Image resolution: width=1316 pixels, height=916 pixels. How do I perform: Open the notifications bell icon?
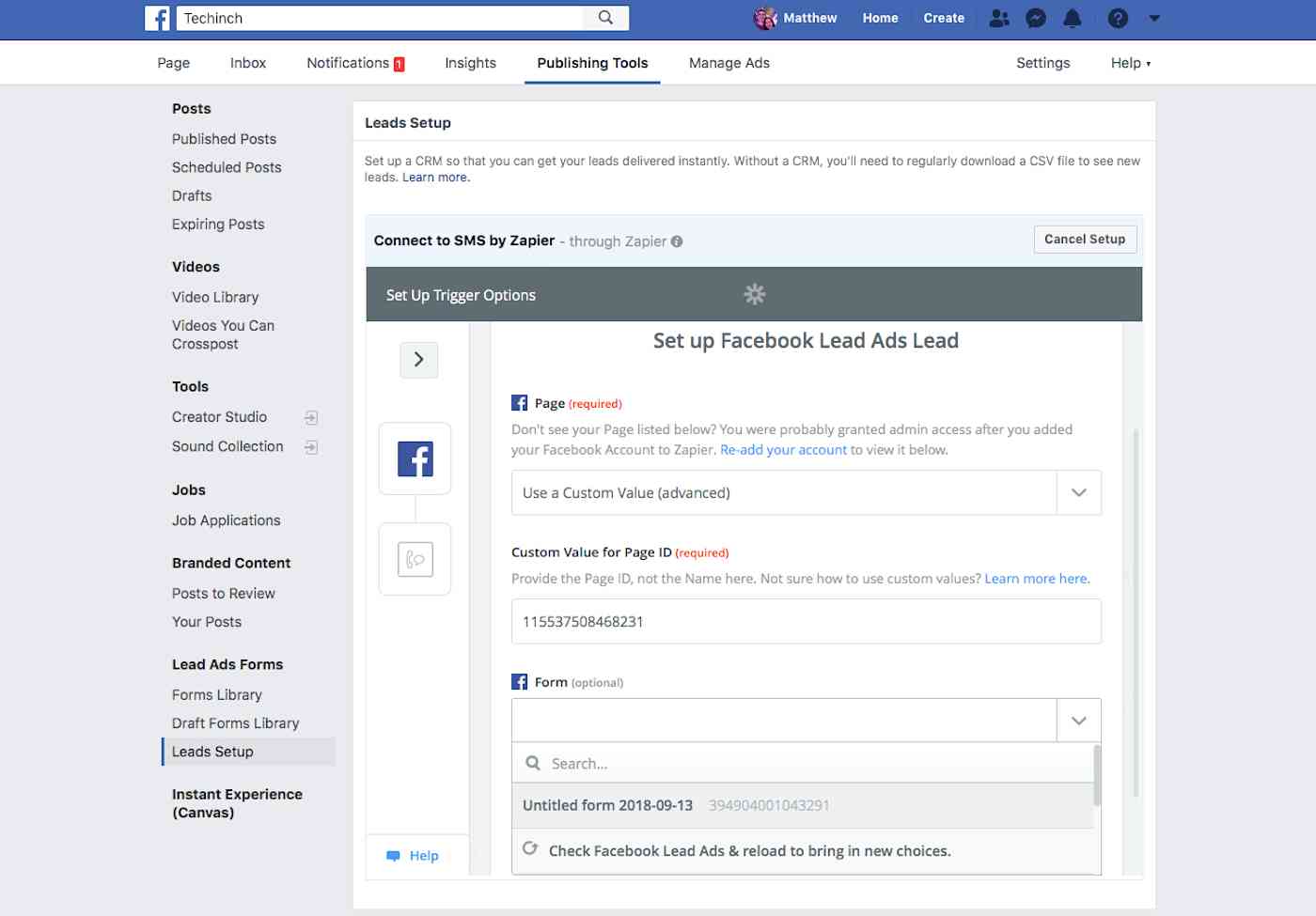[1073, 18]
